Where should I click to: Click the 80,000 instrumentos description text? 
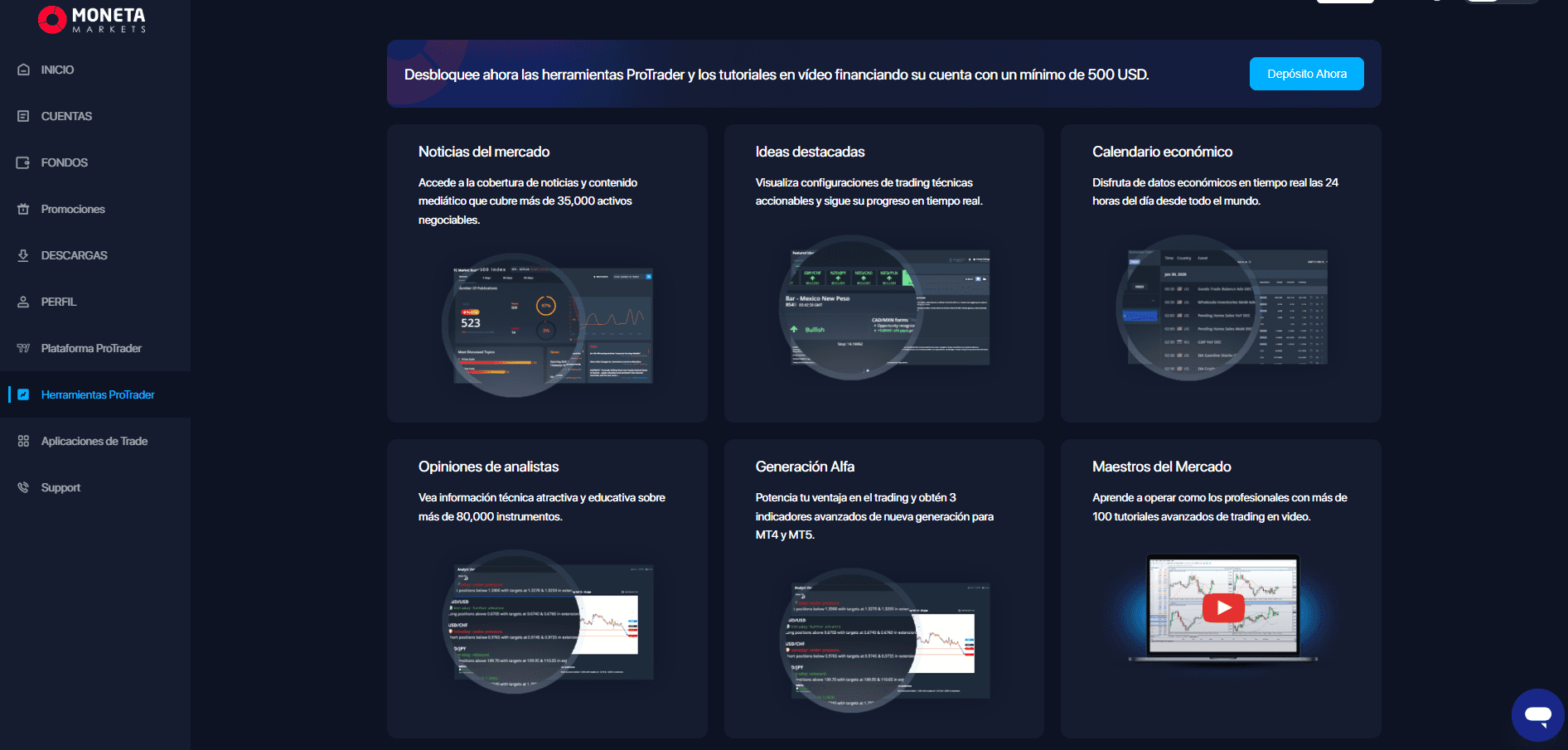pos(542,506)
